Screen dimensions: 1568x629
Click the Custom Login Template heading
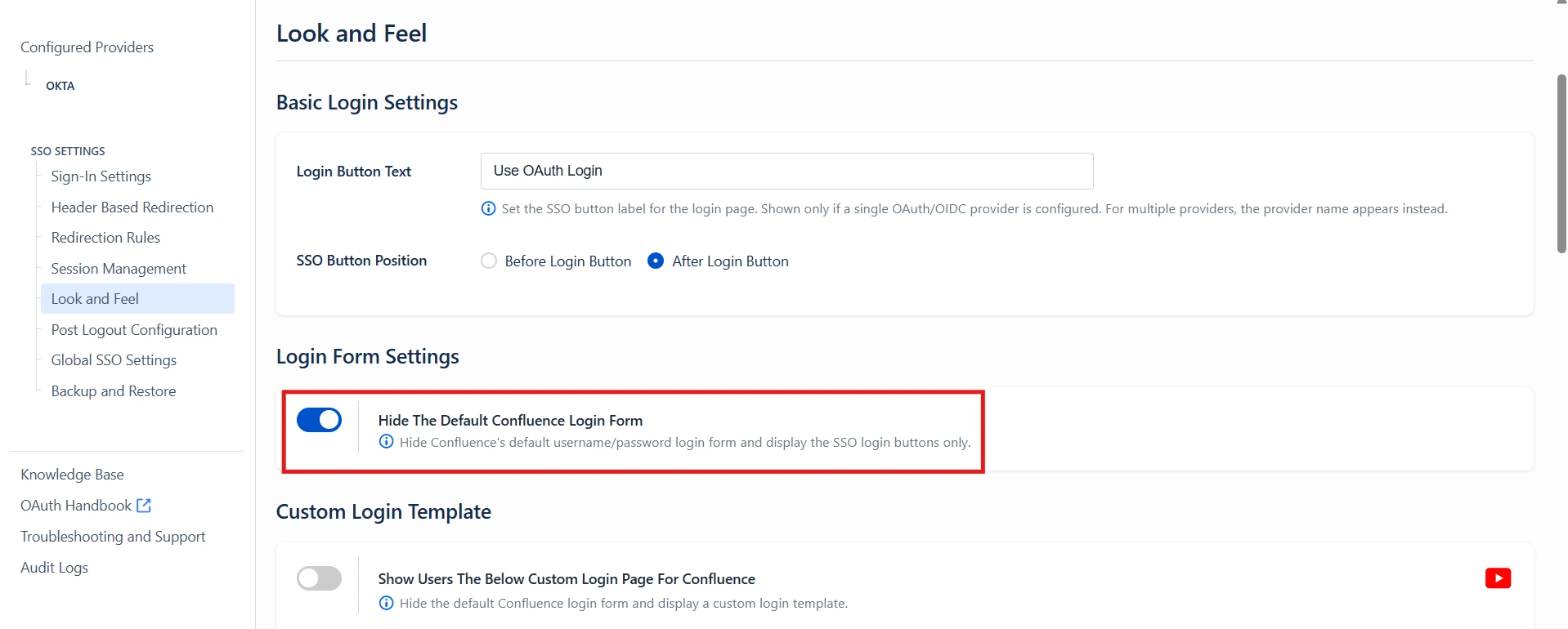point(383,512)
